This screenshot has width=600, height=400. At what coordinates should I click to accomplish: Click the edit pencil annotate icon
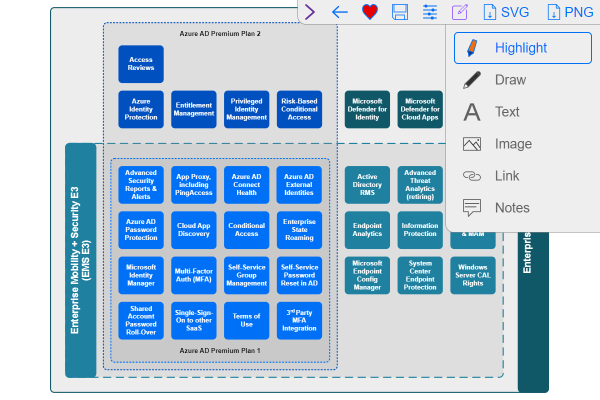[460, 12]
